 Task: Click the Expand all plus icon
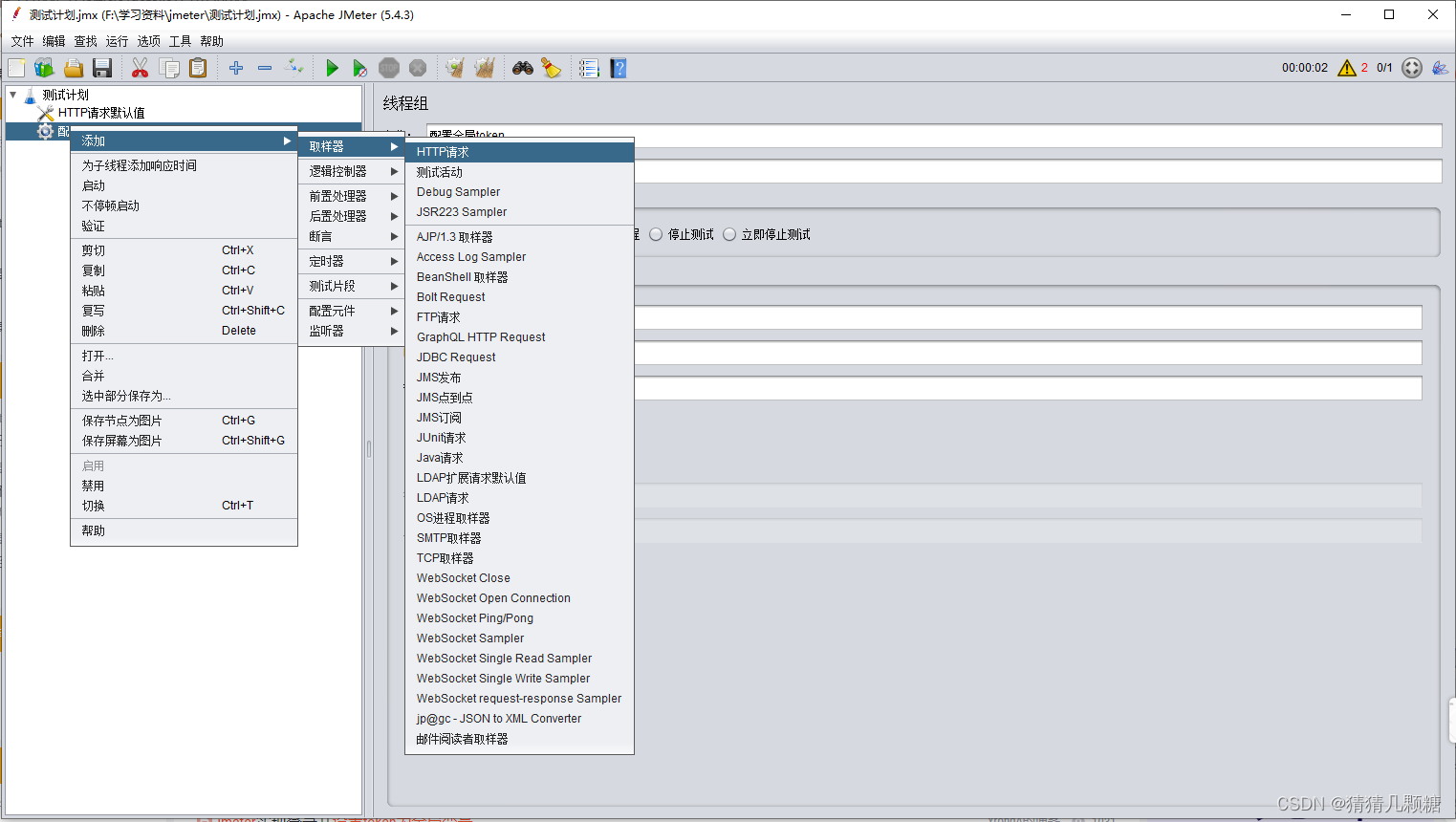click(236, 68)
